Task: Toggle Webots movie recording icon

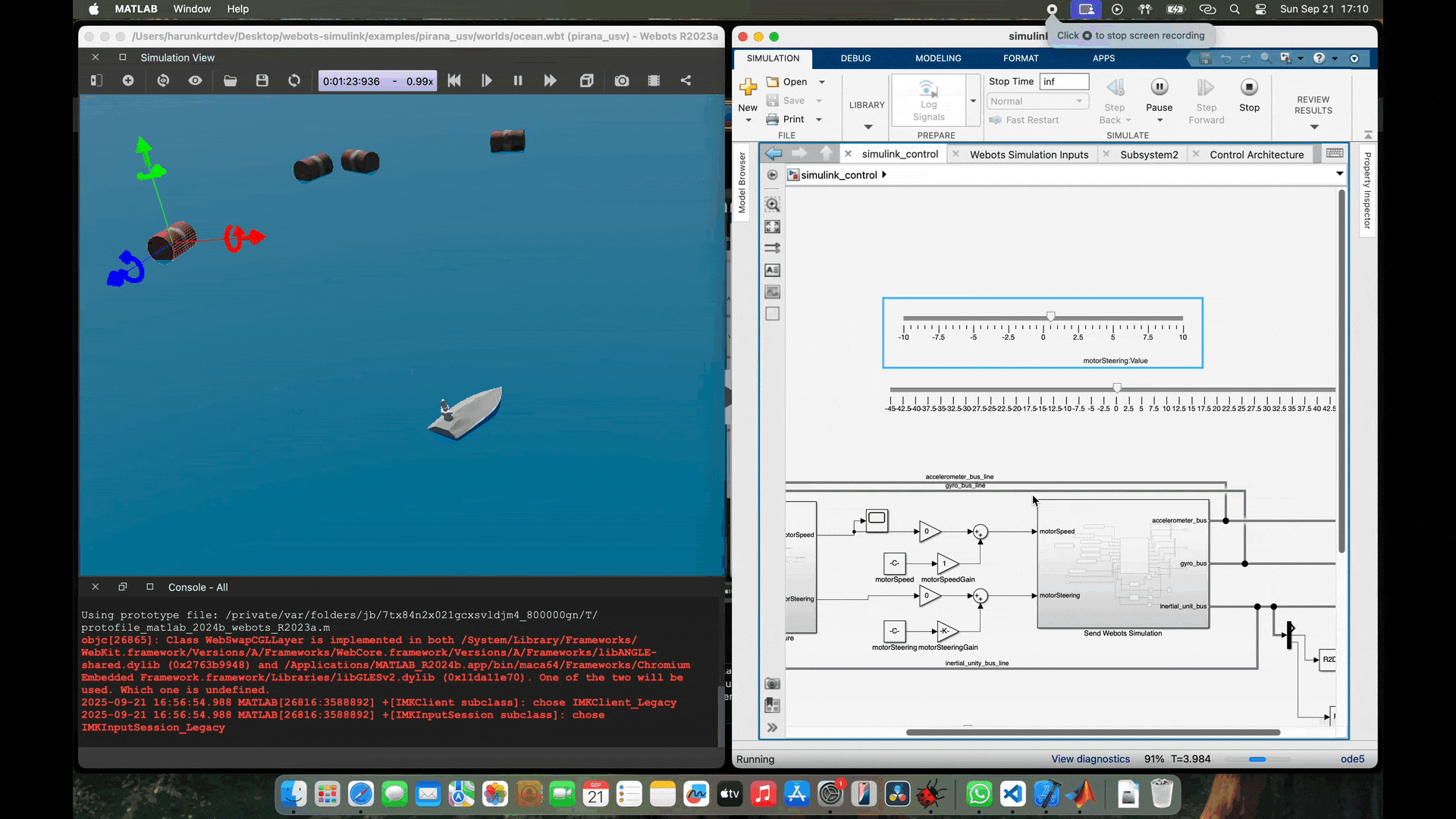Action: 654,80
